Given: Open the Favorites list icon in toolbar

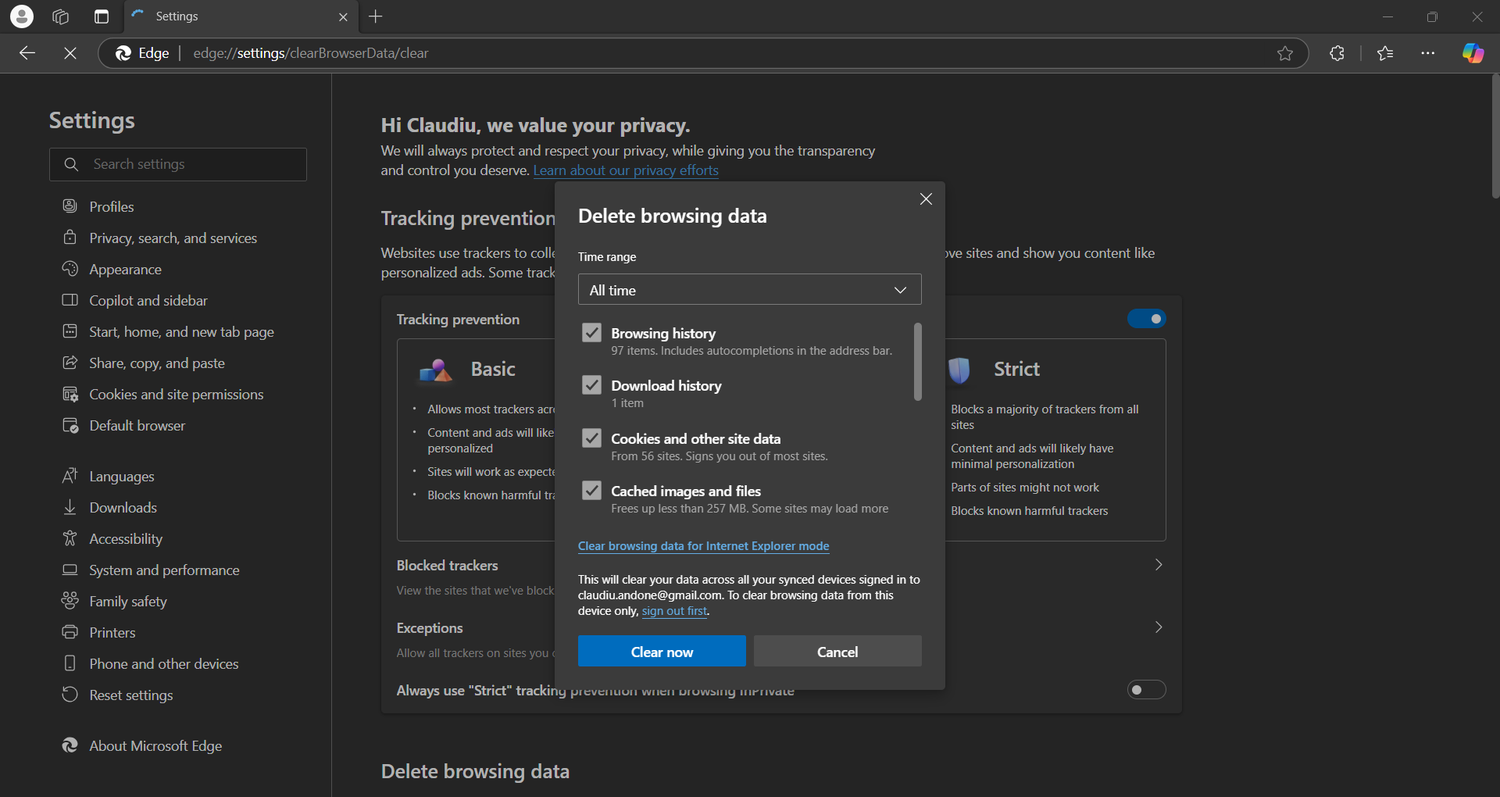Looking at the screenshot, I should [1385, 53].
